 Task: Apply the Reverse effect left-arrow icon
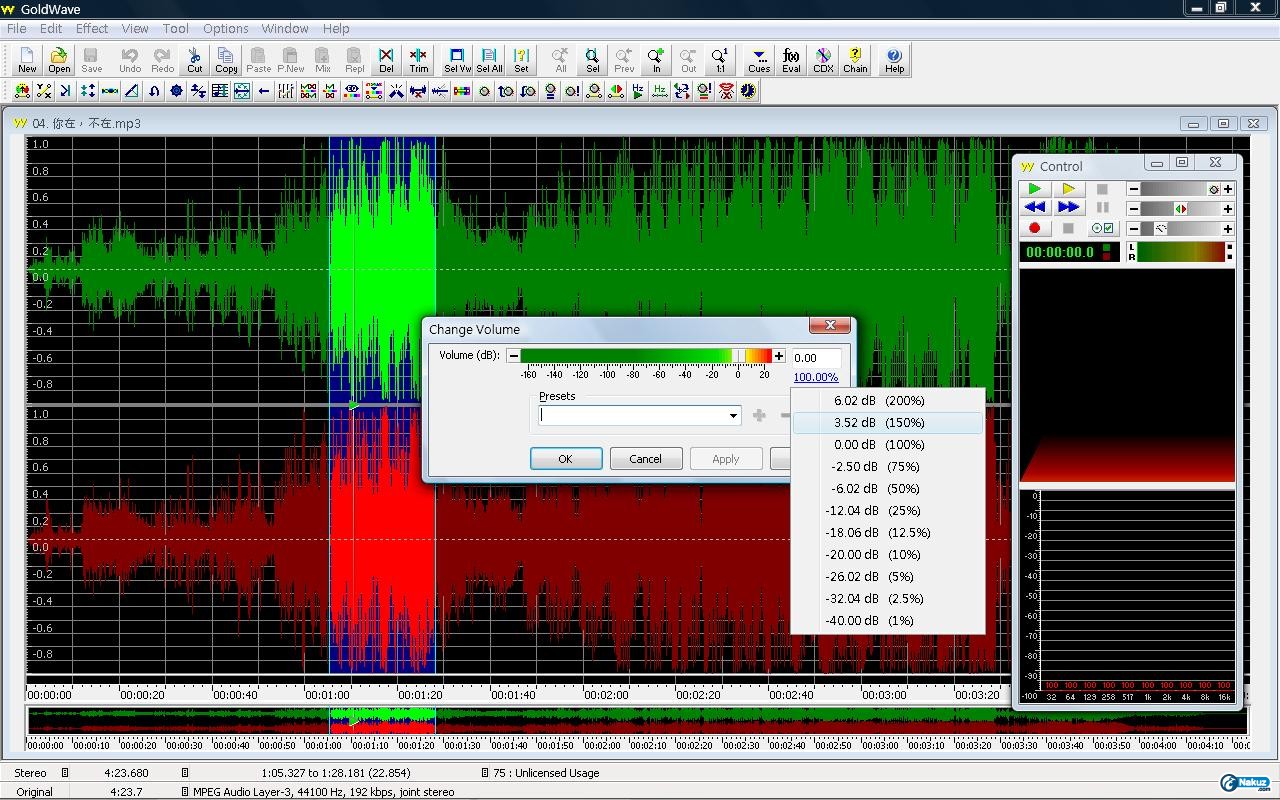[264, 91]
